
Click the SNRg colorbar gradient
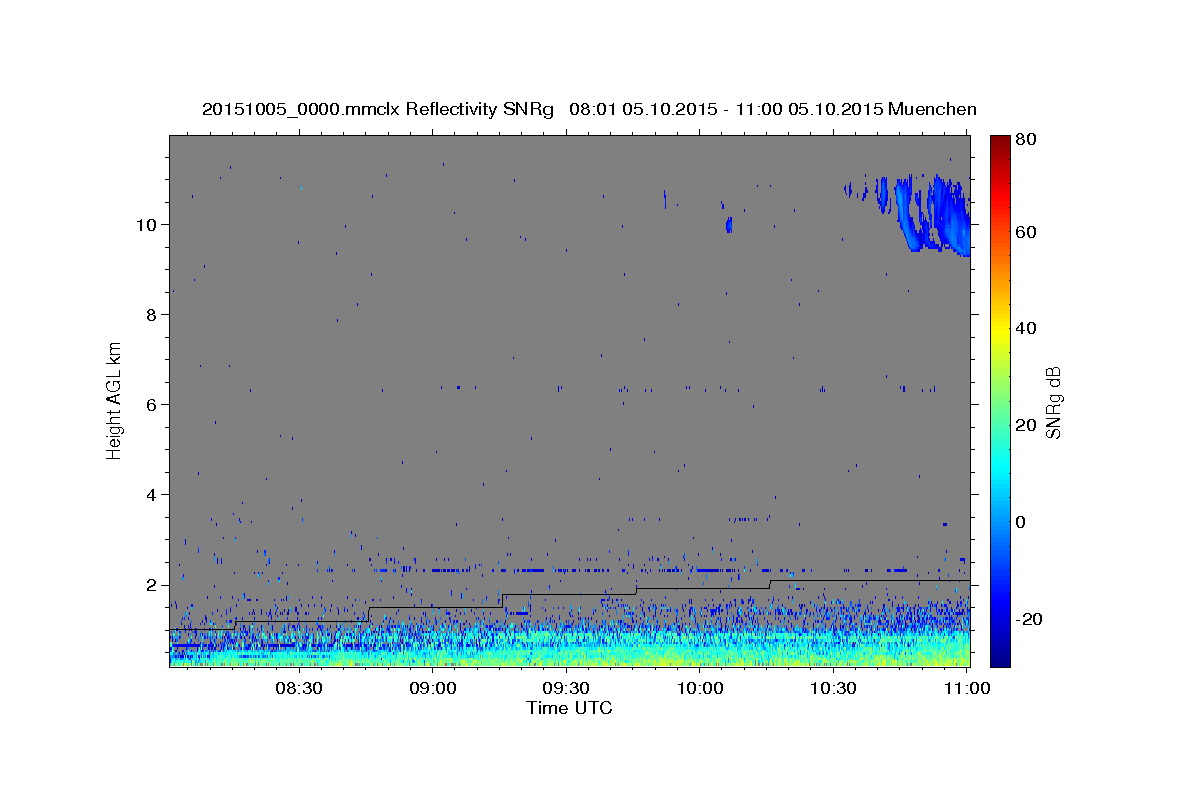(1000, 400)
